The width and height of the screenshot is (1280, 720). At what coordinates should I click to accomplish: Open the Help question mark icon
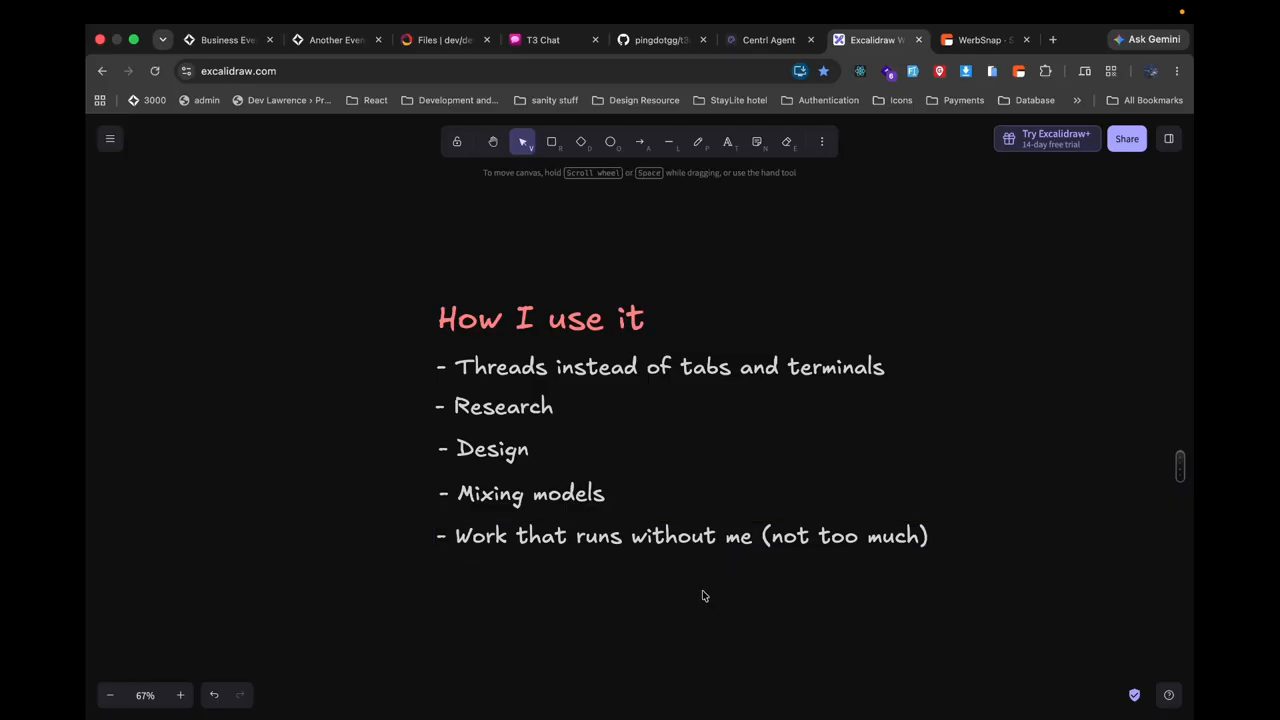pyautogui.click(x=1168, y=695)
